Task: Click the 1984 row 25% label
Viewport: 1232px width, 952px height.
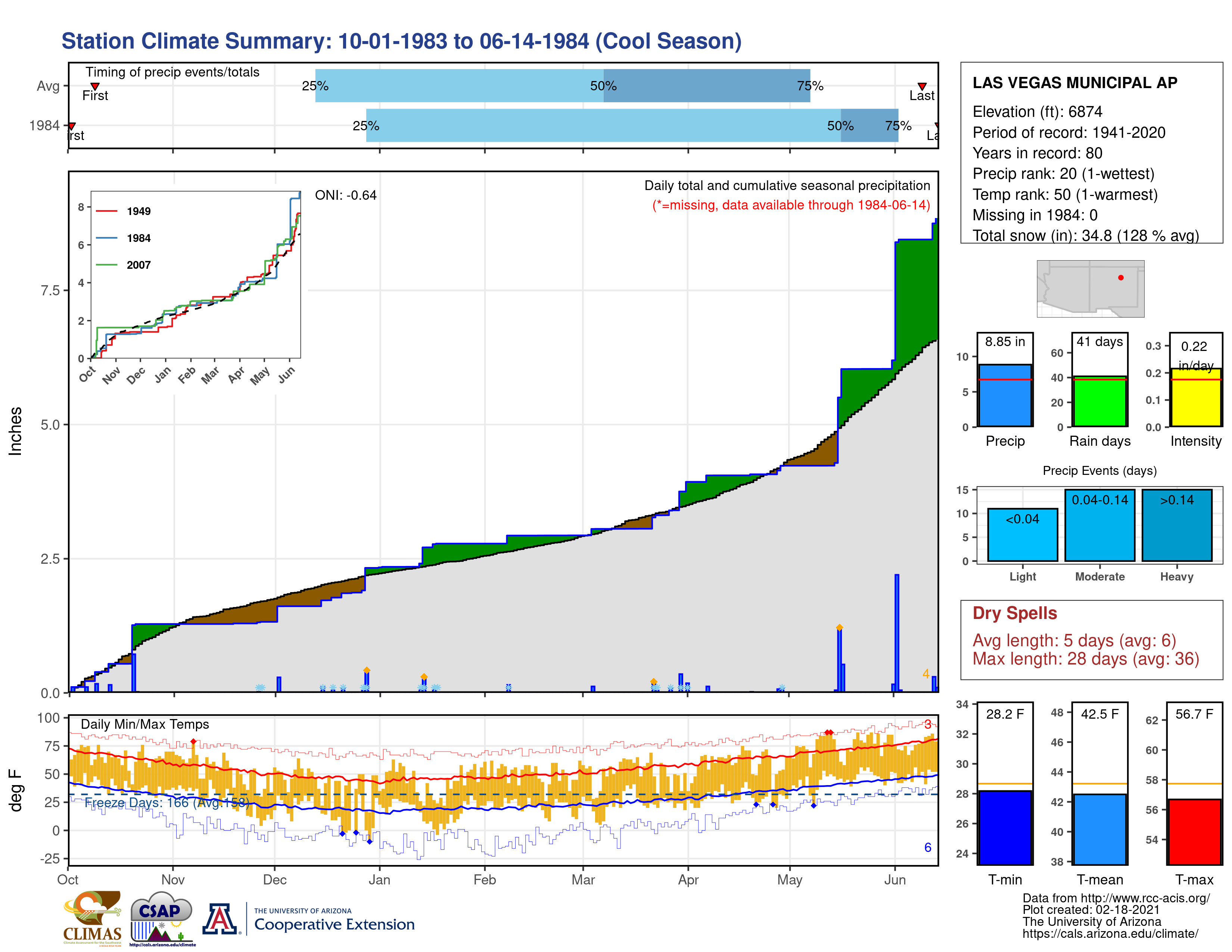Action: tap(365, 126)
